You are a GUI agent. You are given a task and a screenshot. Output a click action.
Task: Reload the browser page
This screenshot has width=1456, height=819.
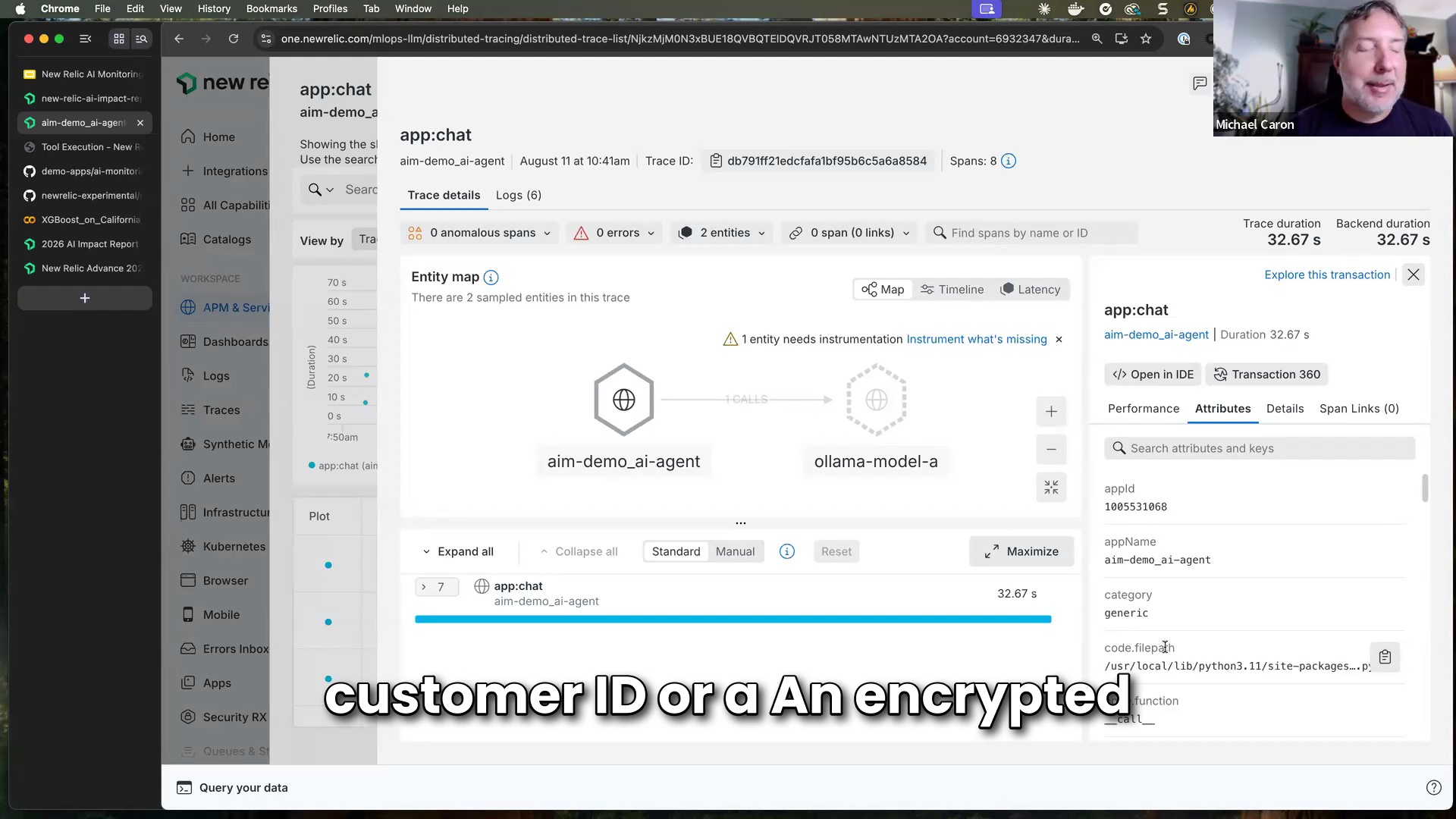click(234, 39)
